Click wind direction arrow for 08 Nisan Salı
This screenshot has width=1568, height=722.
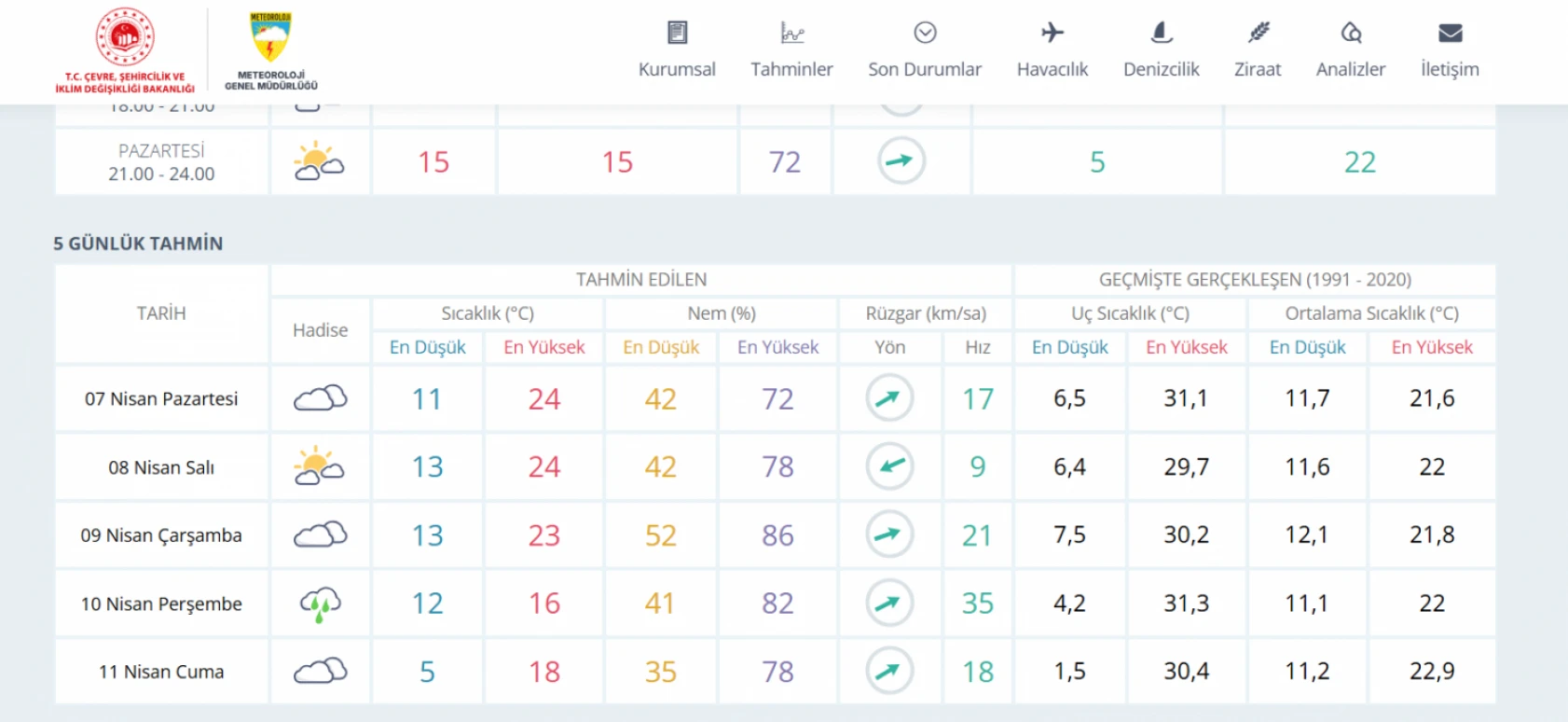[889, 466]
